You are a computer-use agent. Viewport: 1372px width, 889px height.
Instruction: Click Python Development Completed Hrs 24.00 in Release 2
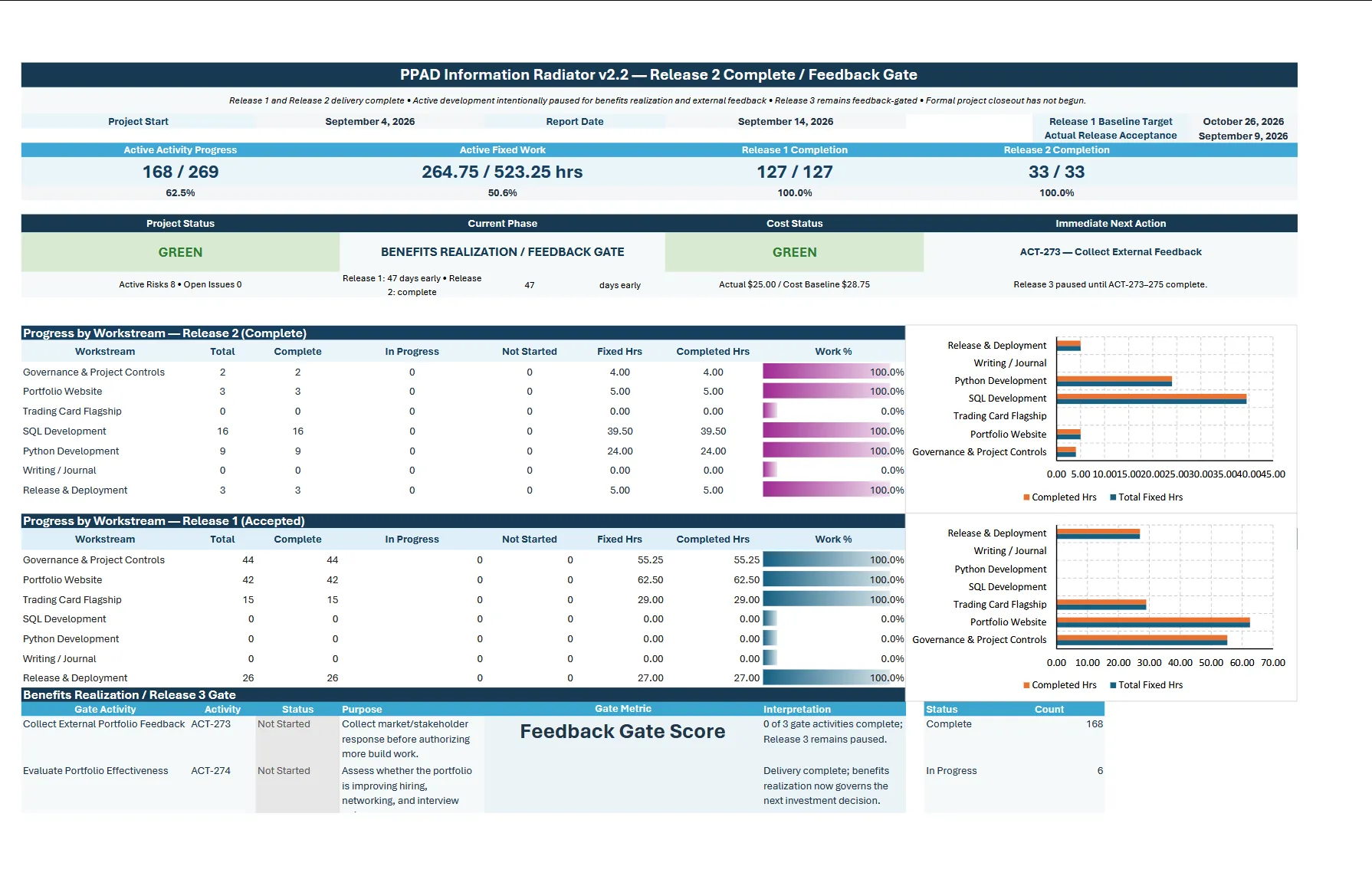point(713,451)
